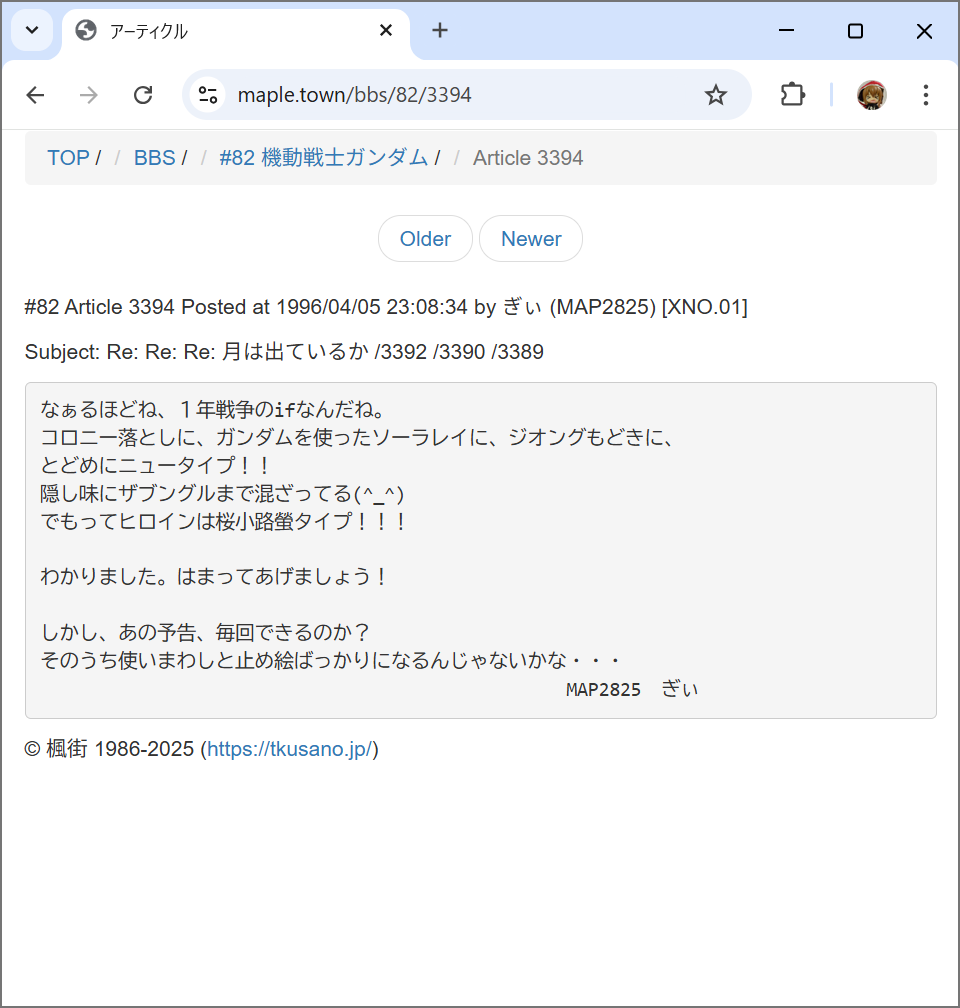Go to the Newer article
This screenshot has height=1008, width=960.
coord(531,239)
